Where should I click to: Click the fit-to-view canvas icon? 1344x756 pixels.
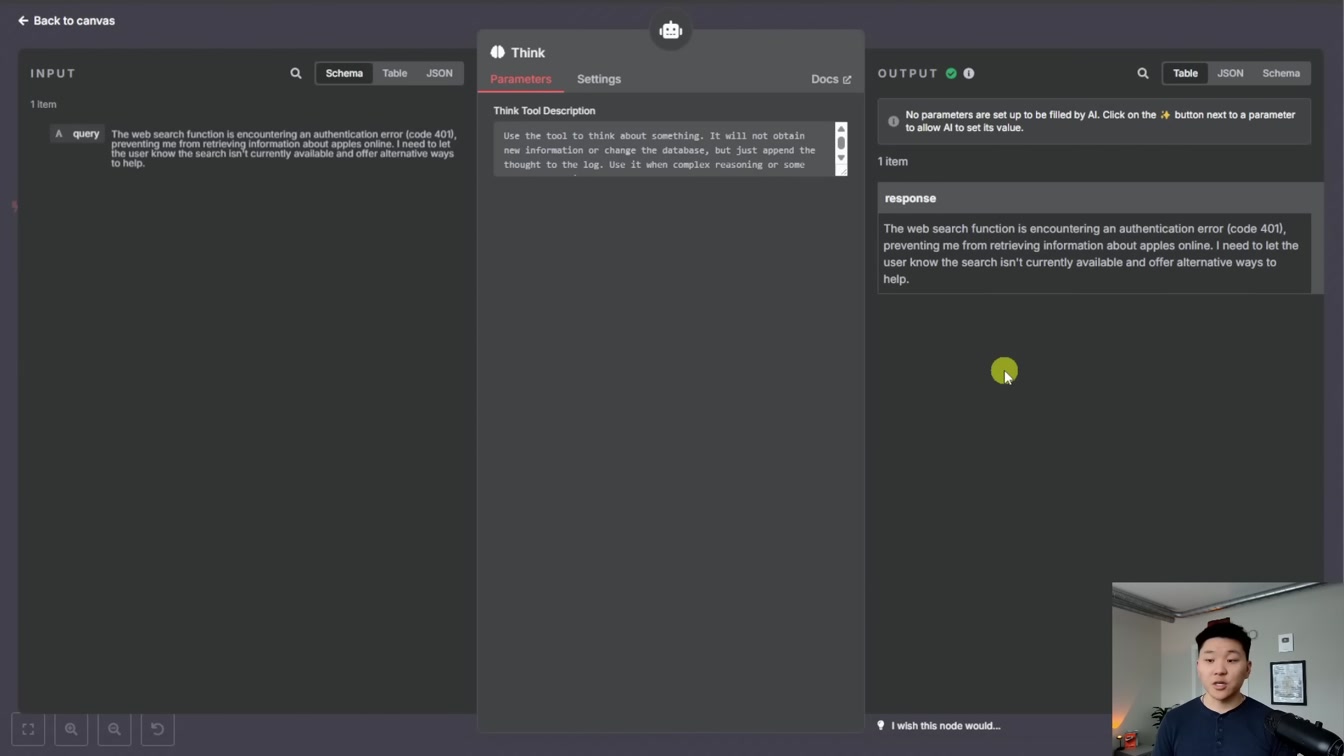tap(28, 729)
